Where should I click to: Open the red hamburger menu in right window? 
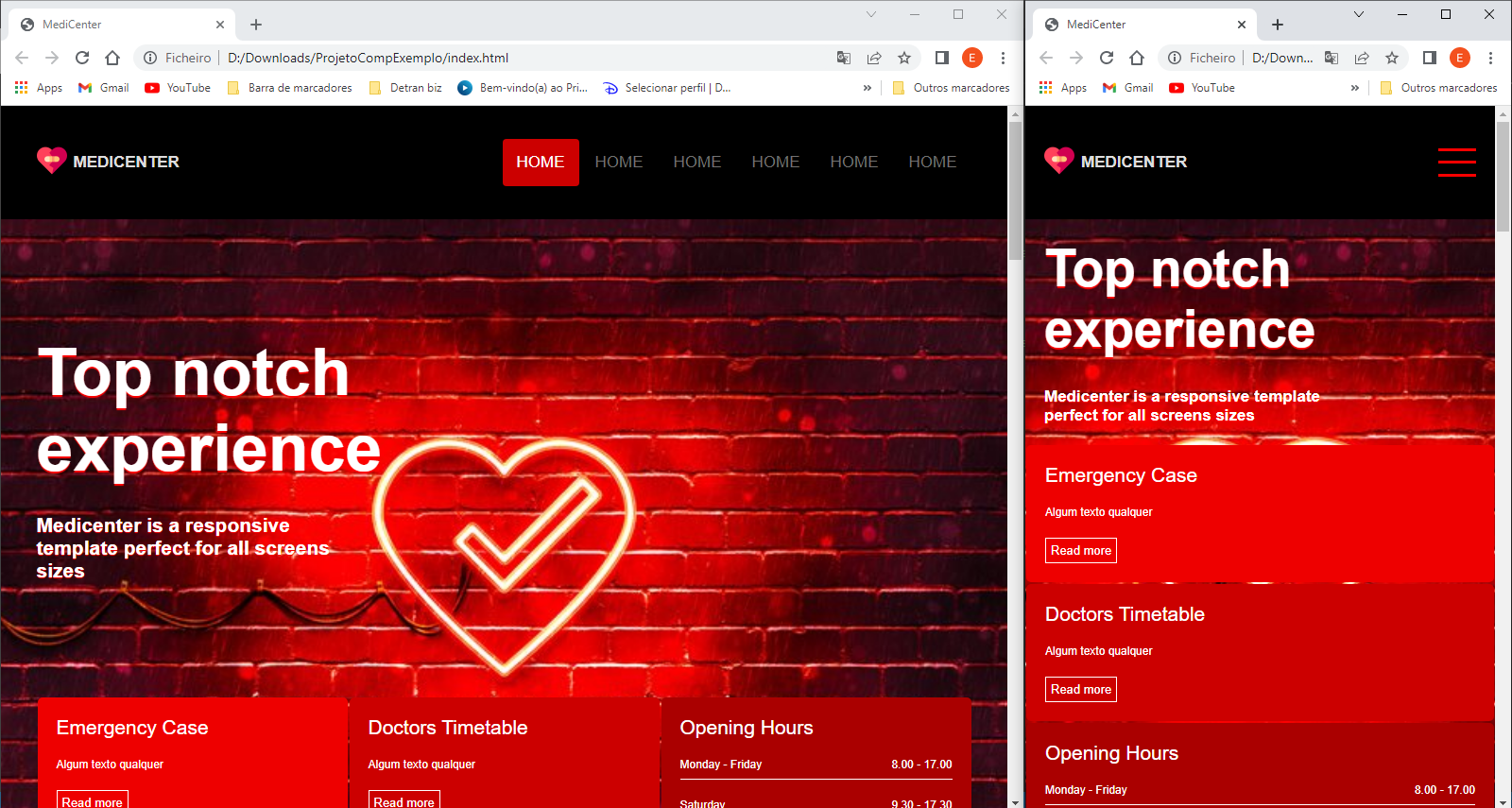coord(1457,162)
